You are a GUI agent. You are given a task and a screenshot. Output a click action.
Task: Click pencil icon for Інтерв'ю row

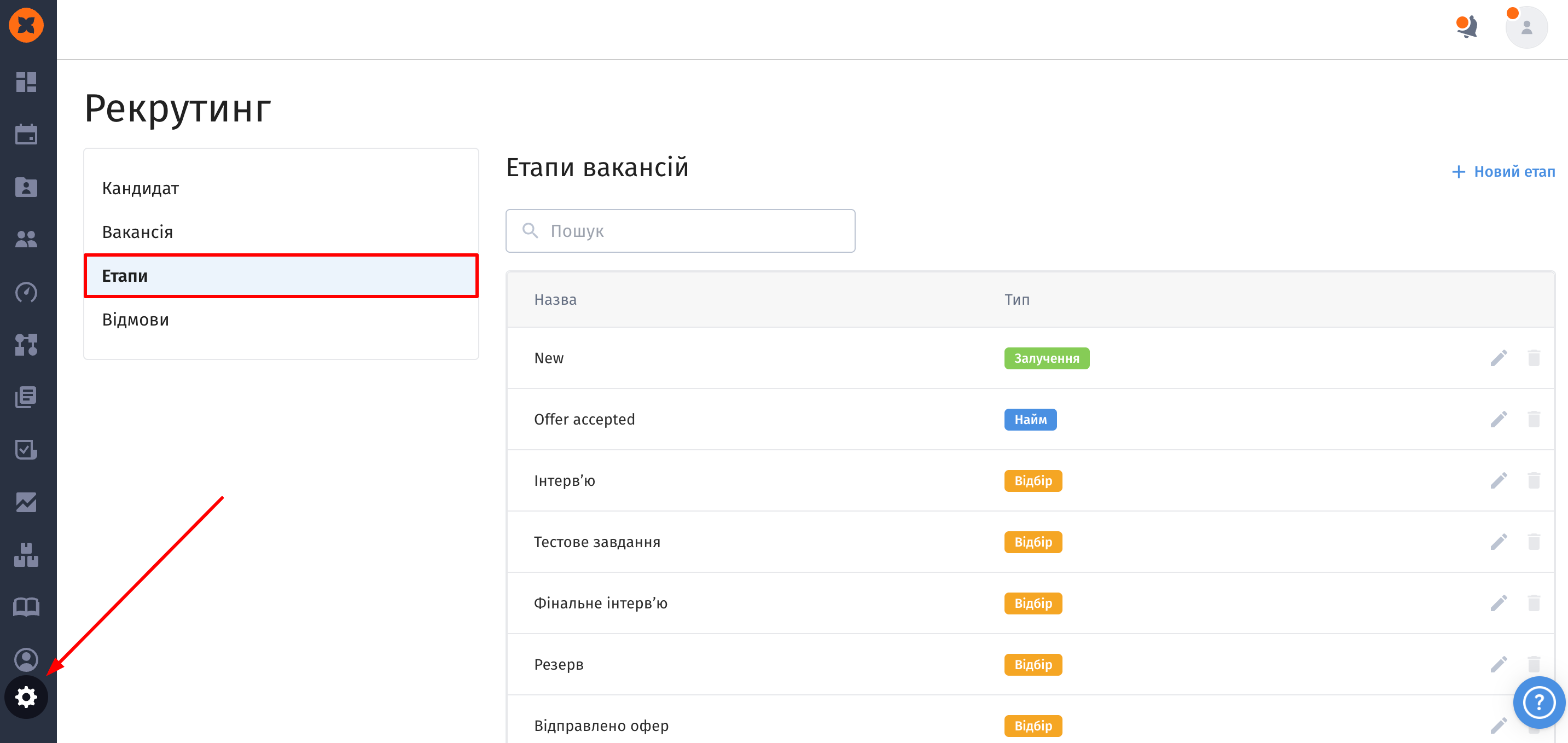click(x=1499, y=481)
